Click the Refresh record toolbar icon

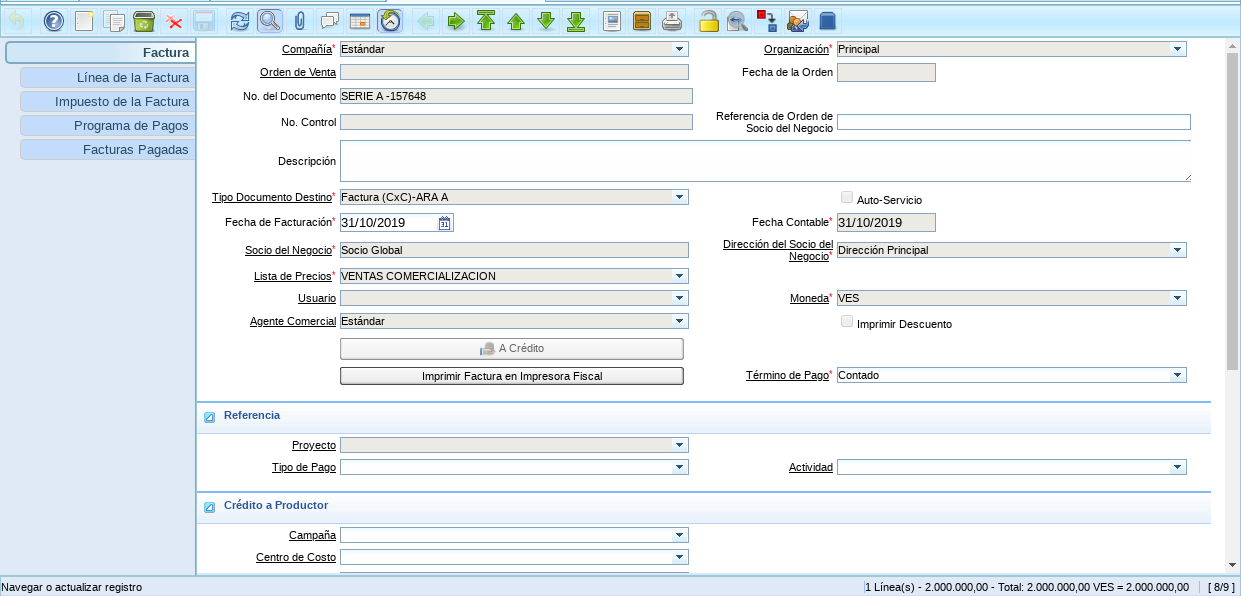pyautogui.click(x=240, y=21)
